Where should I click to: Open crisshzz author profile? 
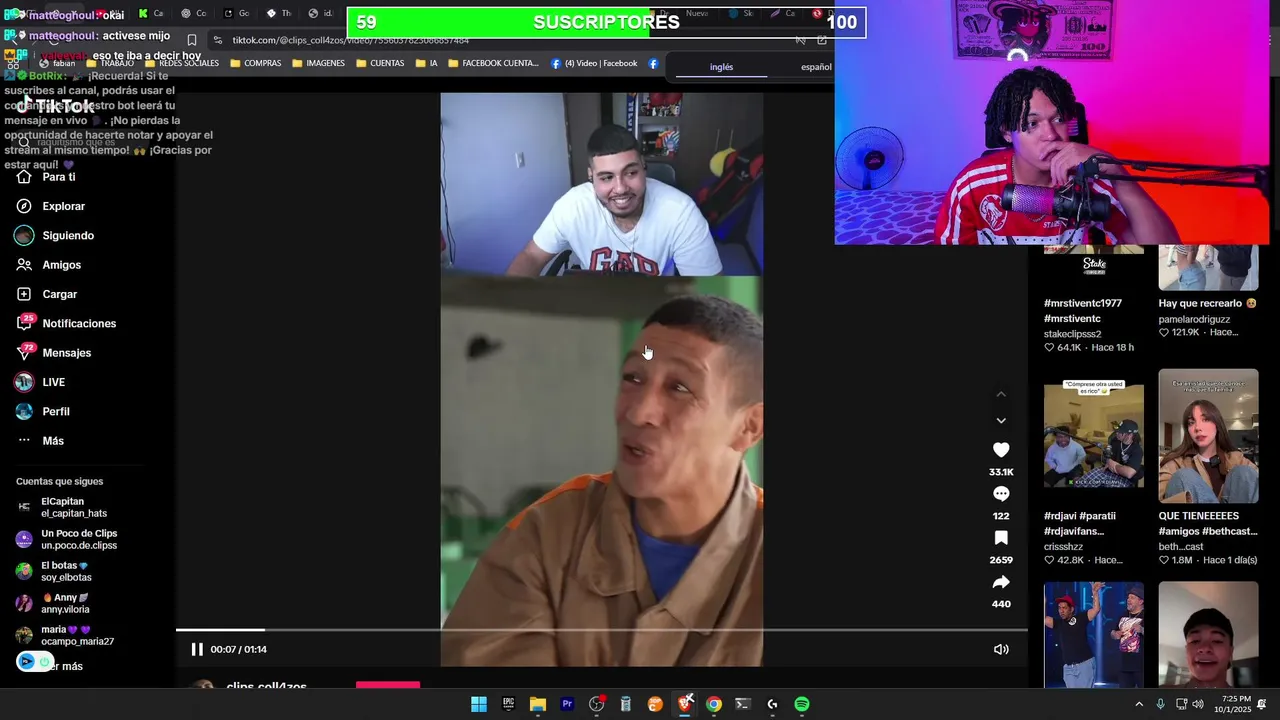(x=1064, y=546)
